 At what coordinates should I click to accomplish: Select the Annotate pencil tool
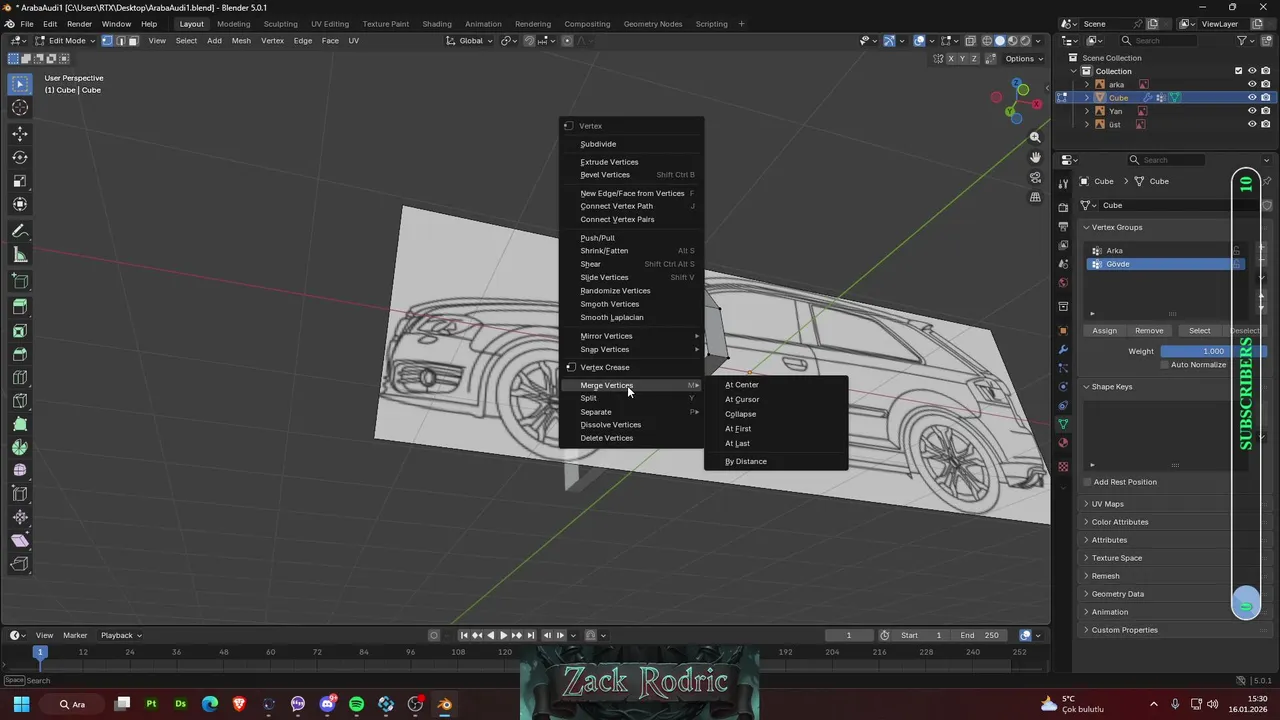pyautogui.click(x=20, y=231)
